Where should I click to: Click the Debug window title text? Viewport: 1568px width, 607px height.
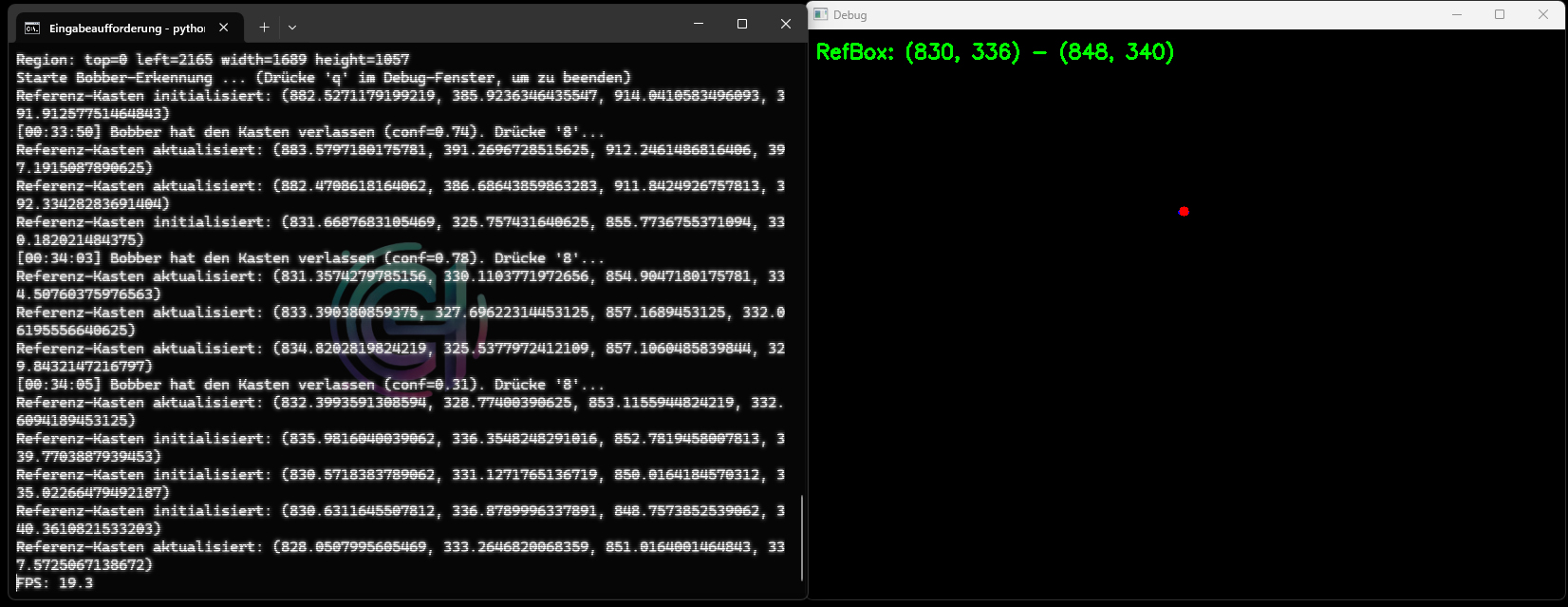tap(849, 14)
